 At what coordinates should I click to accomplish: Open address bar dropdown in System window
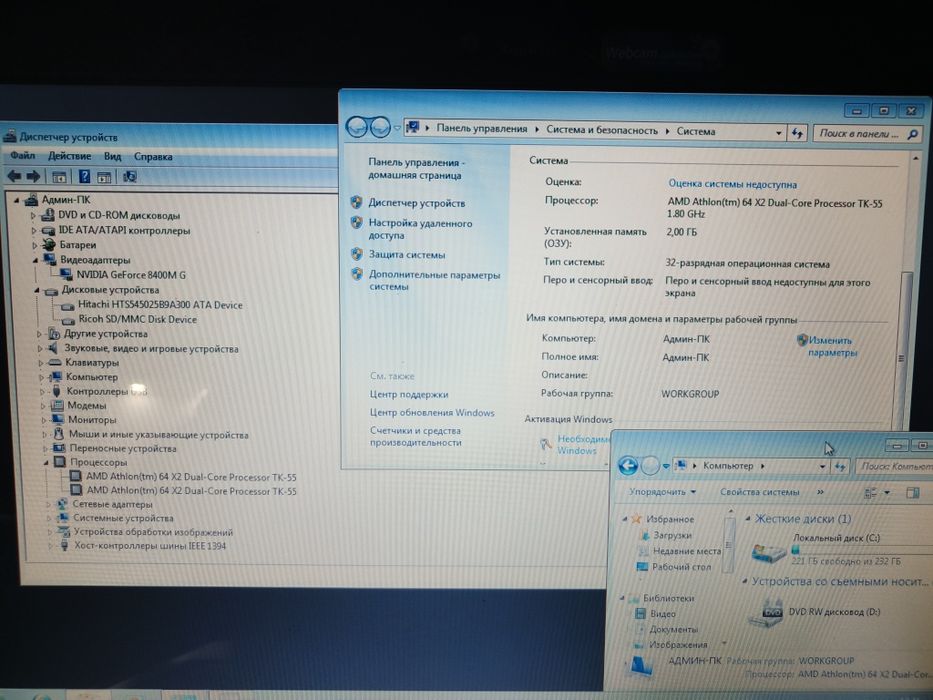pos(778,133)
